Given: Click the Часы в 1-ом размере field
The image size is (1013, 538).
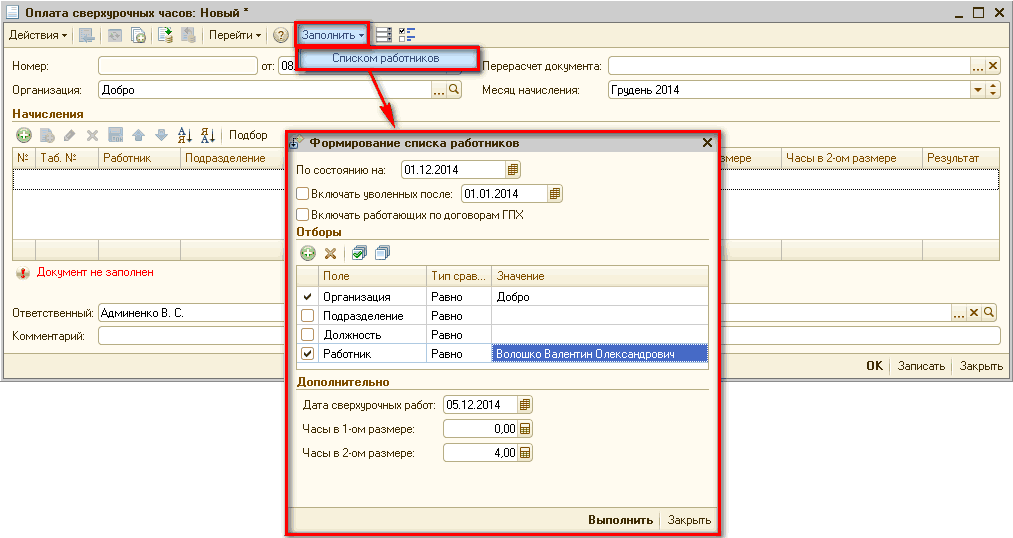Looking at the screenshot, I should 480,429.
